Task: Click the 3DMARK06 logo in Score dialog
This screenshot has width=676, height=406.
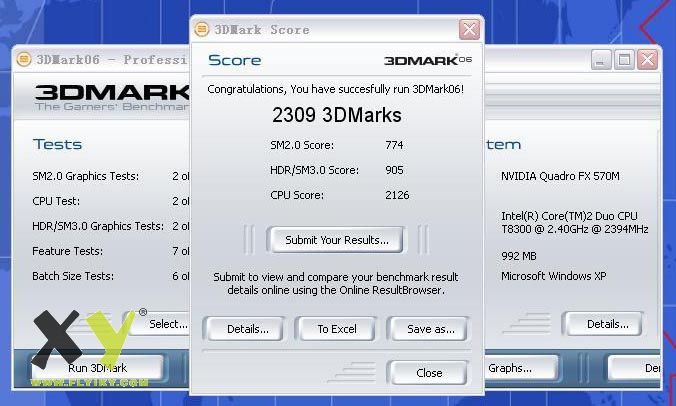Action: pyautogui.click(x=428, y=60)
